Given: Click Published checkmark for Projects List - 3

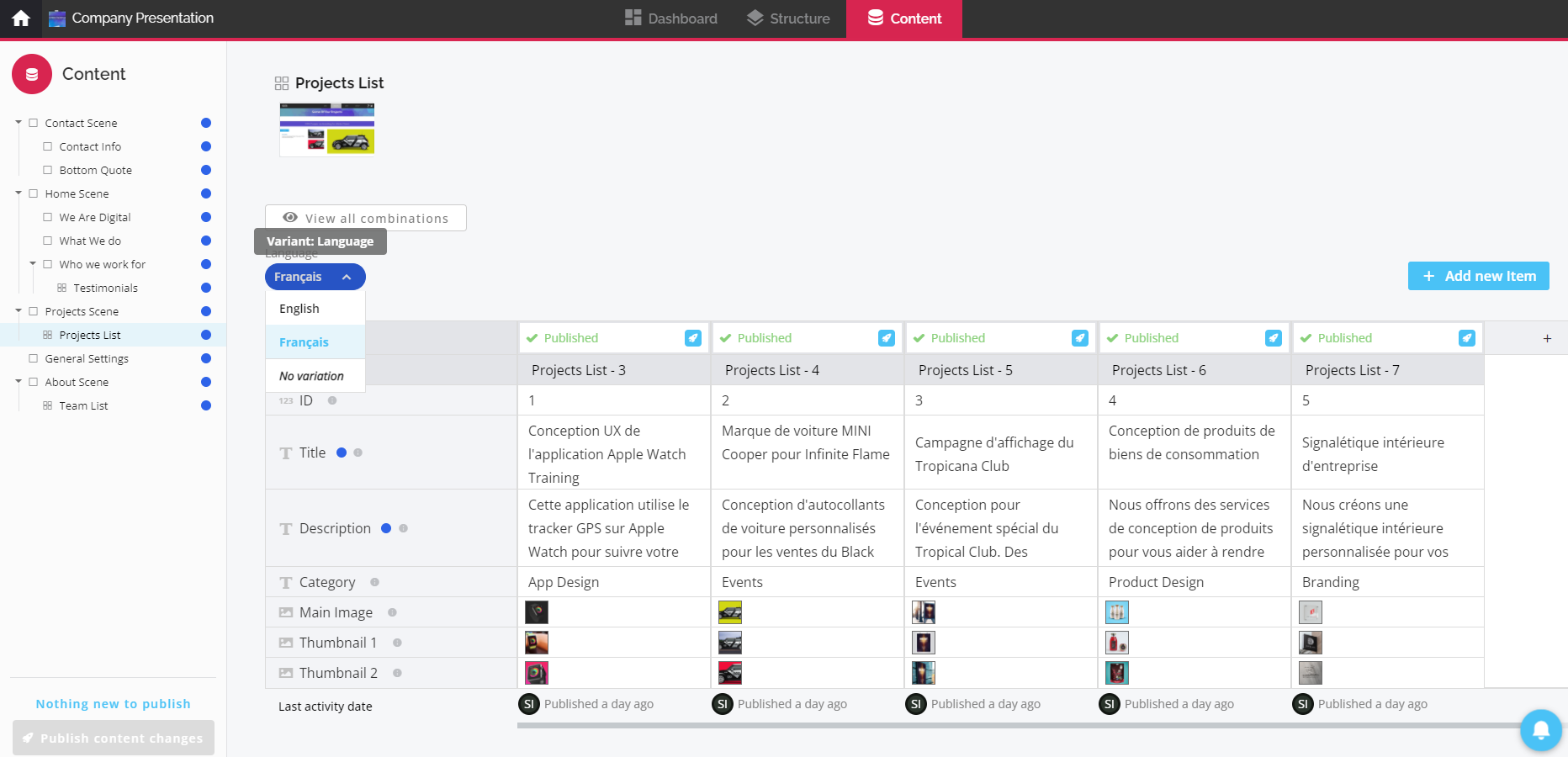Looking at the screenshot, I should 532,338.
